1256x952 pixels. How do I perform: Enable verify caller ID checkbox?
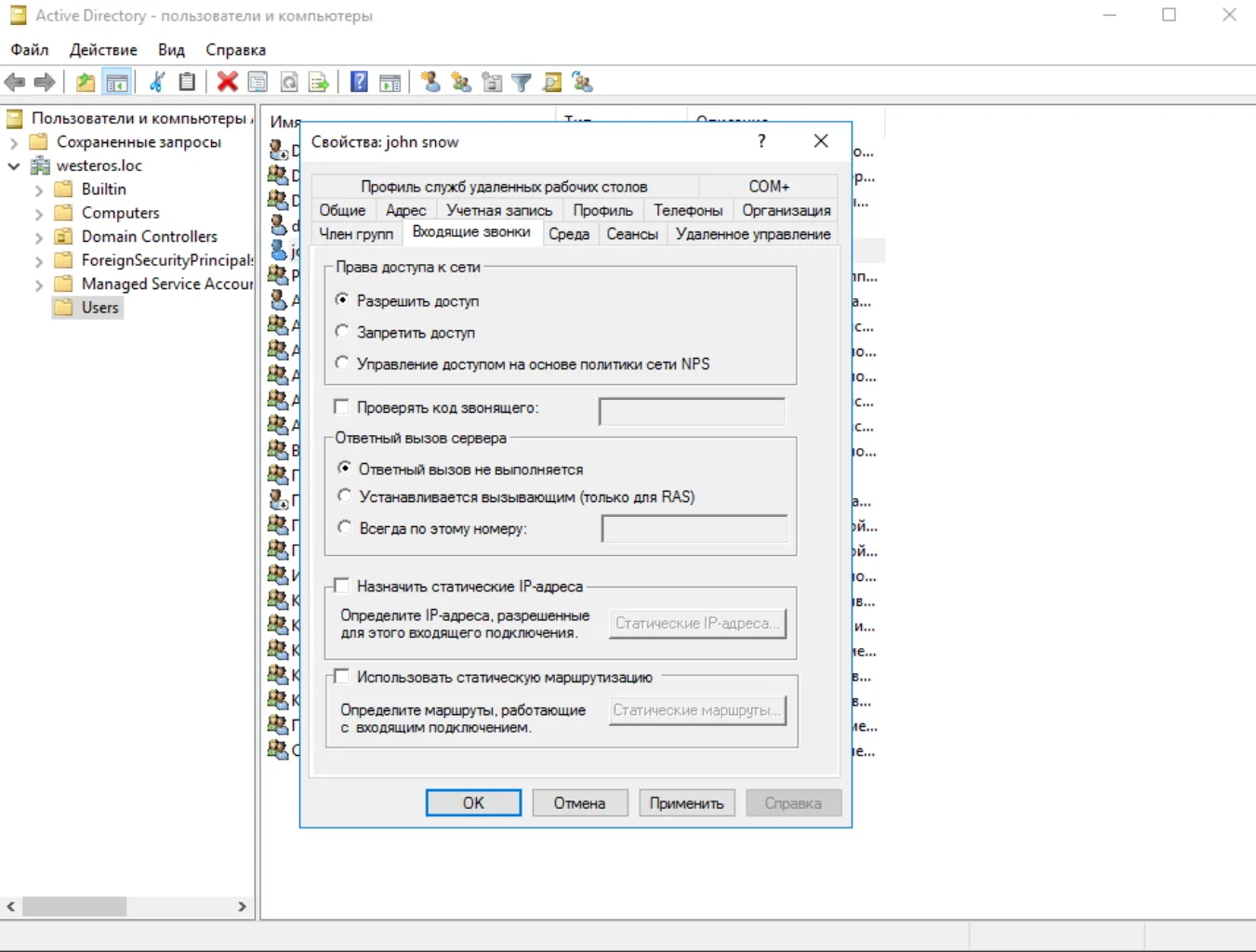[341, 407]
